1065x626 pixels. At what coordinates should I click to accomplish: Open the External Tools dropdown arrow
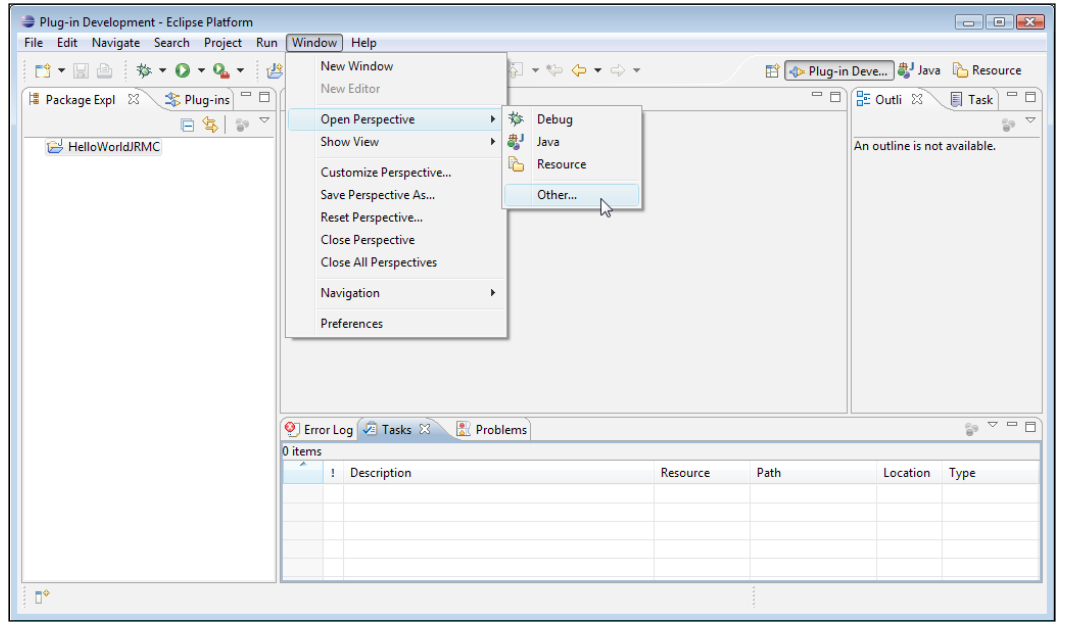[x=240, y=70]
